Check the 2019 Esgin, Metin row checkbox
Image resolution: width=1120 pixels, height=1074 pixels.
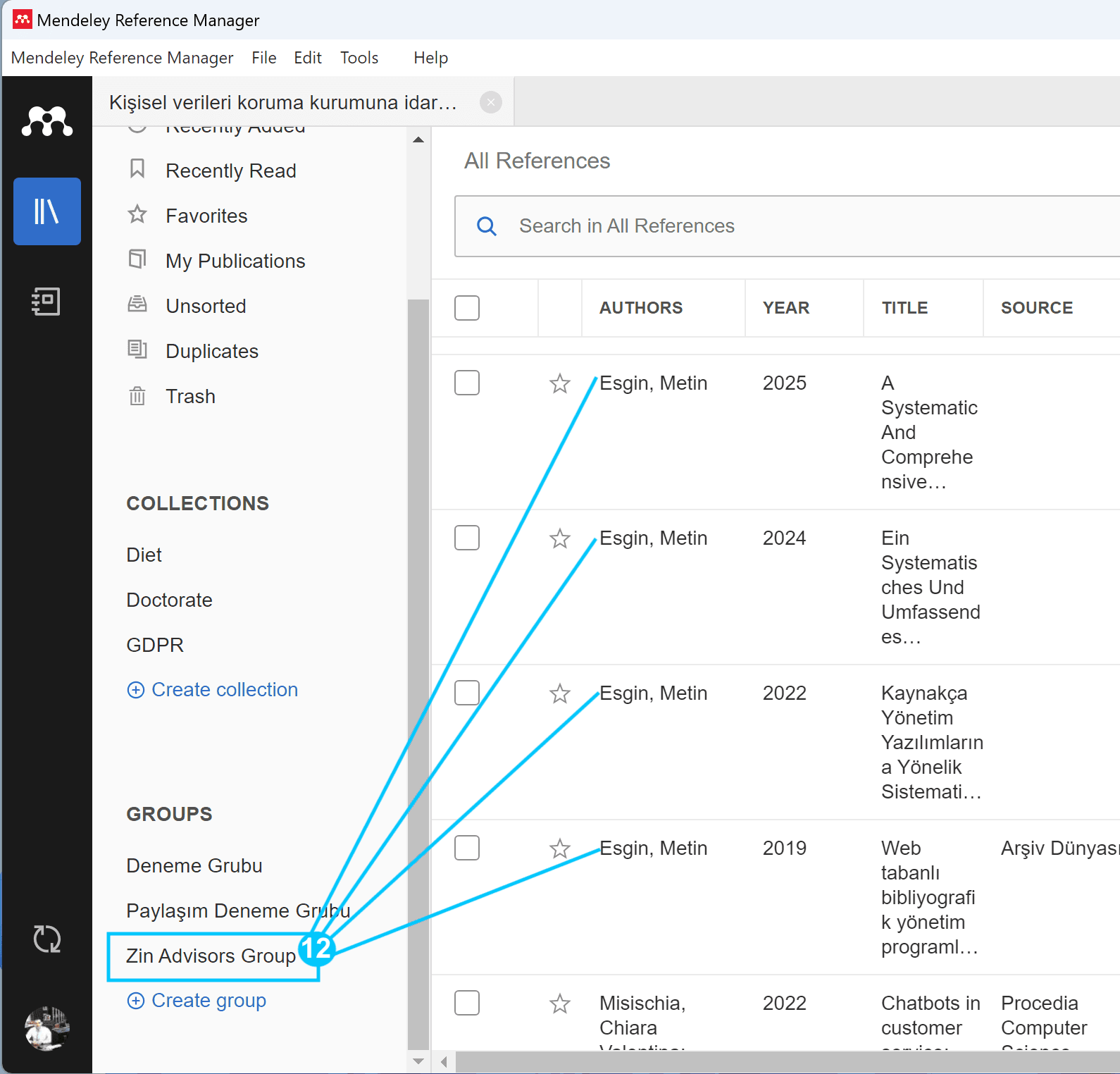pyautogui.click(x=467, y=848)
